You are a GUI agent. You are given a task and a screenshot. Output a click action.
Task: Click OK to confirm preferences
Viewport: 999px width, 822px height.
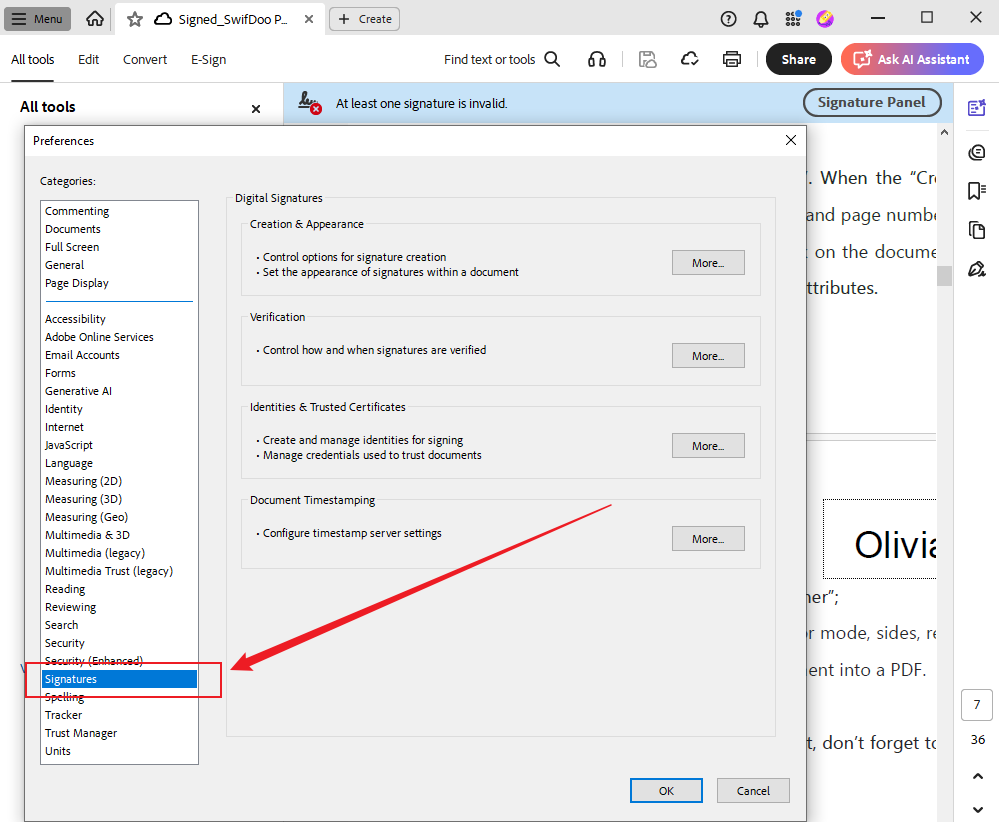pyautogui.click(x=665, y=790)
